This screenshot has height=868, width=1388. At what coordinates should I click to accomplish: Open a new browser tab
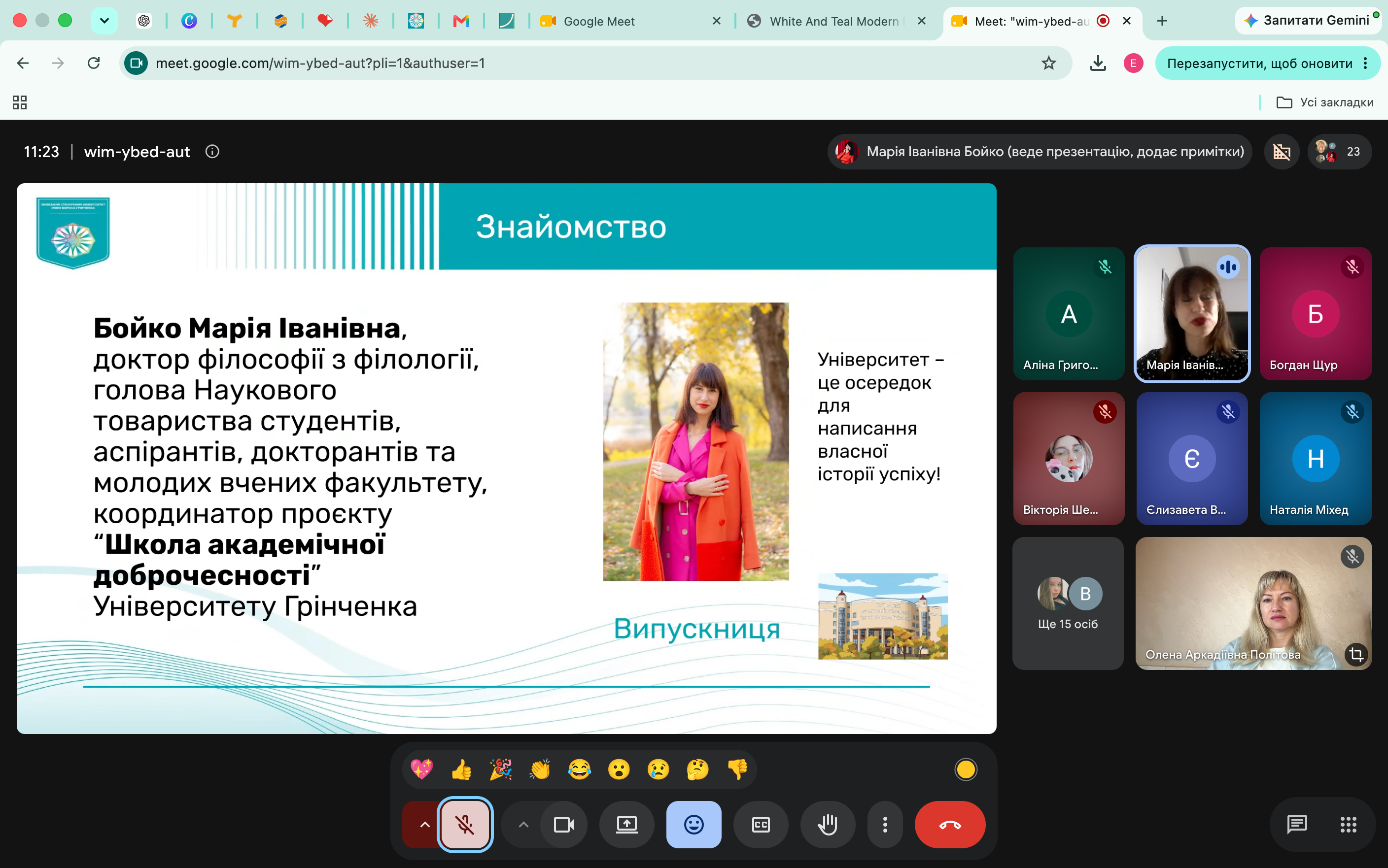(x=1162, y=21)
